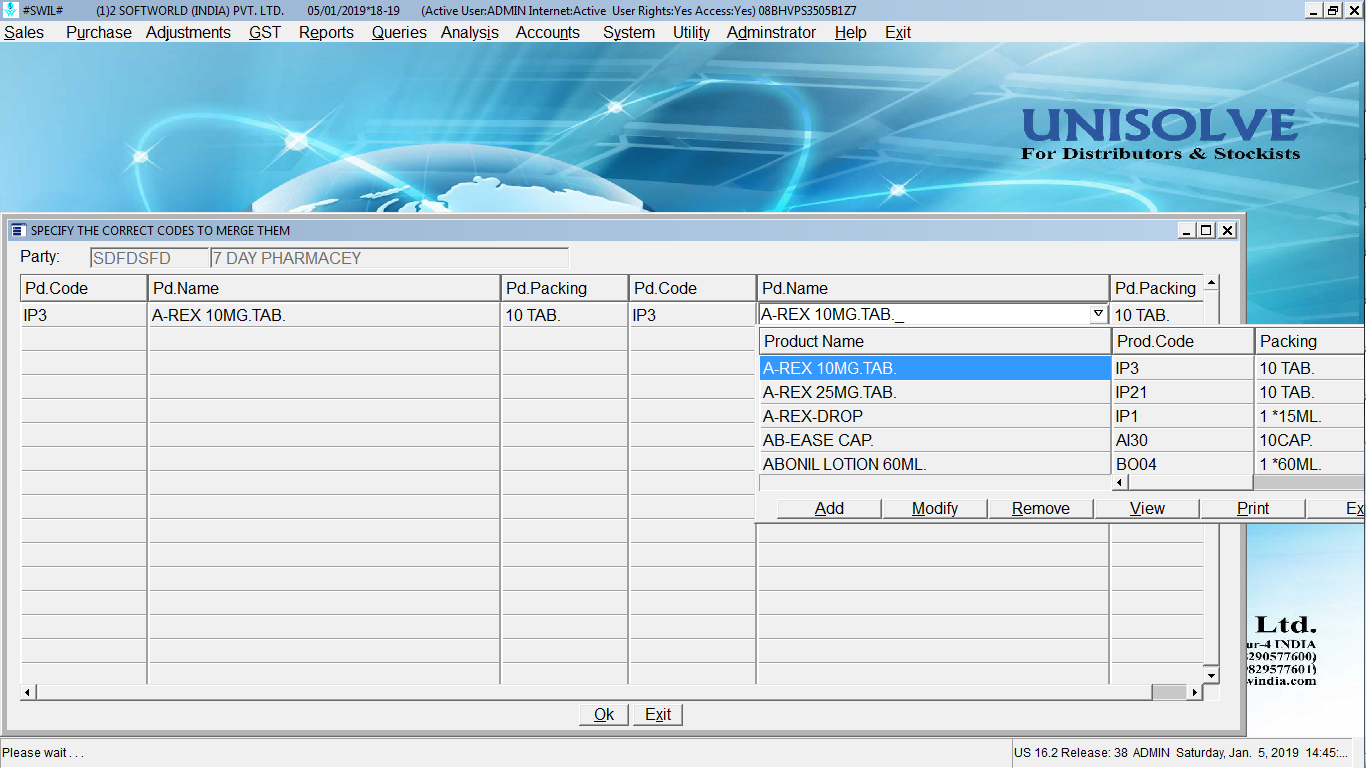
Task: Click the Ok button in merge dialog
Action: point(604,714)
